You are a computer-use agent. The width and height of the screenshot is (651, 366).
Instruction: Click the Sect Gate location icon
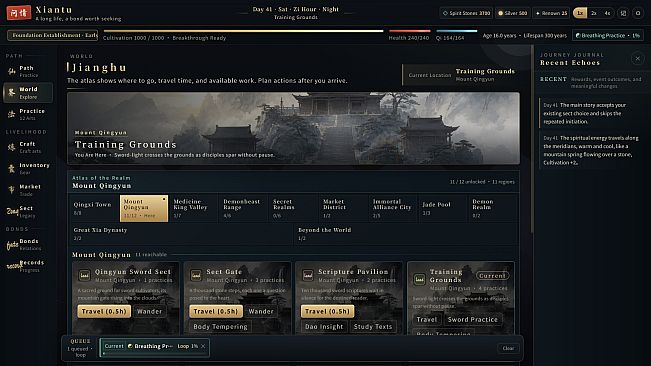tap(196, 275)
